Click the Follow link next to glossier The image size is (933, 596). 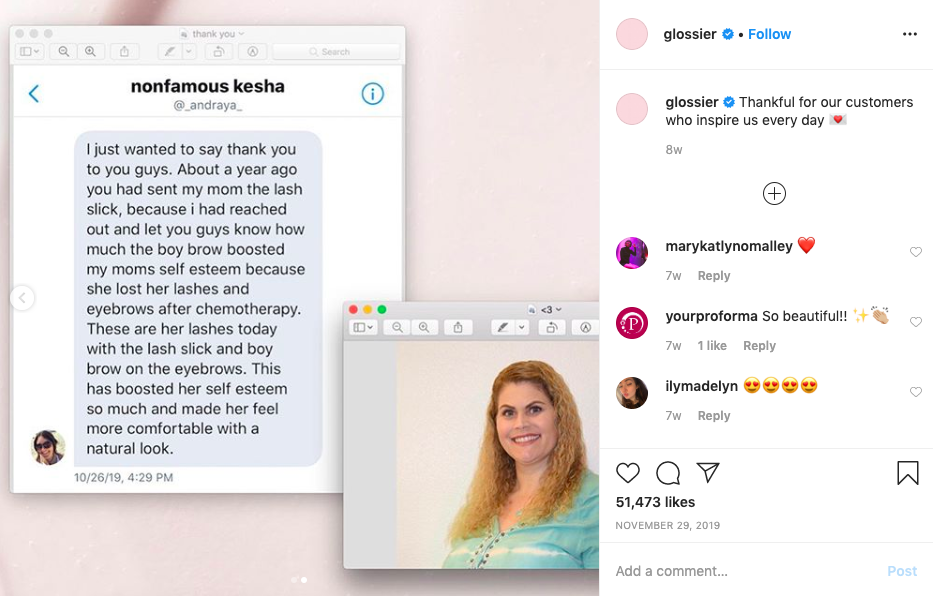click(x=769, y=34)
